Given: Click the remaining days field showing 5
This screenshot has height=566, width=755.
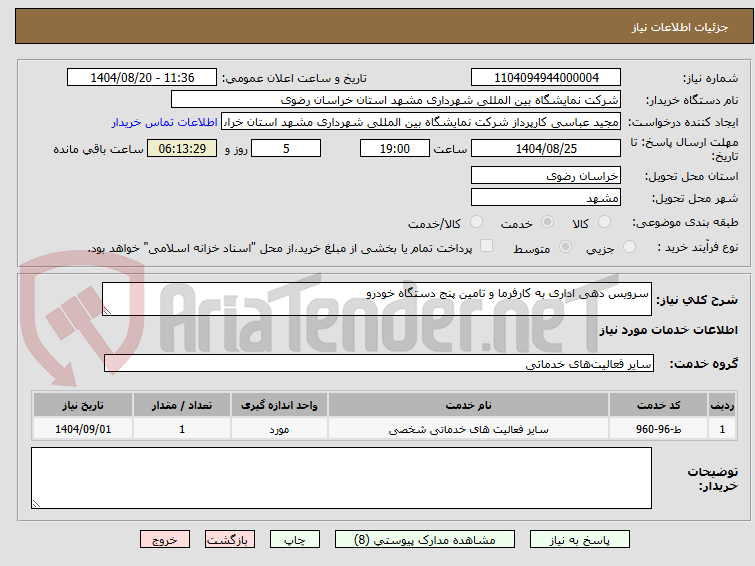Looking at the screenshot, I should (286, 148).
